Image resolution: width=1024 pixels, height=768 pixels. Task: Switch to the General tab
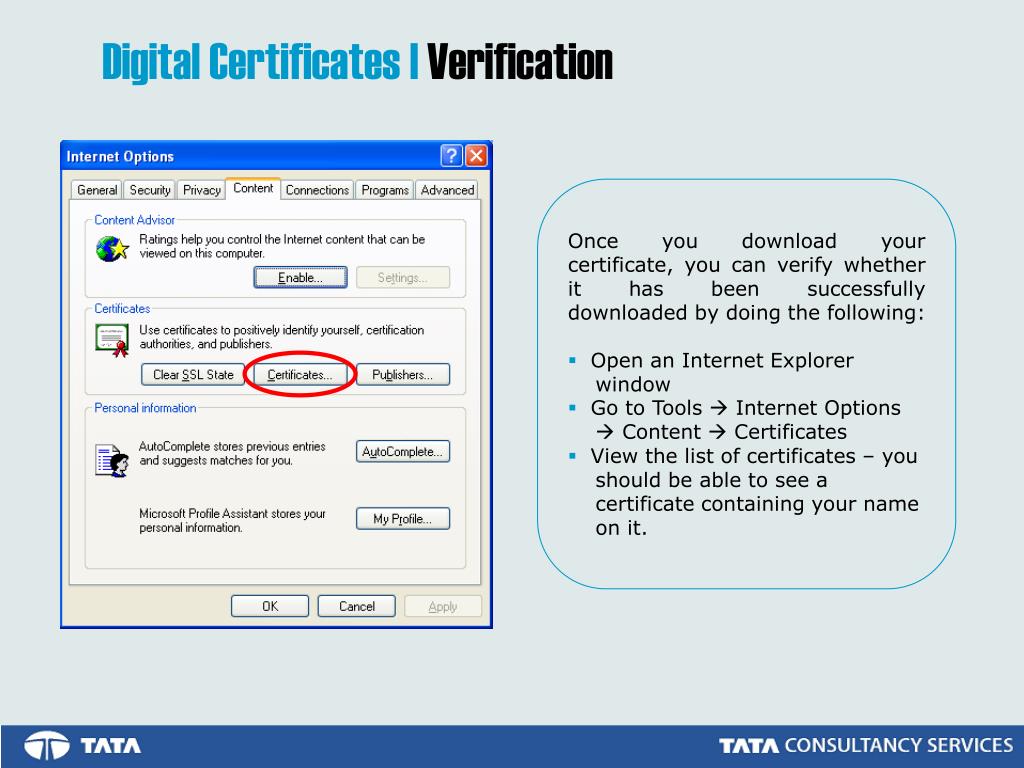click(97, 190)
